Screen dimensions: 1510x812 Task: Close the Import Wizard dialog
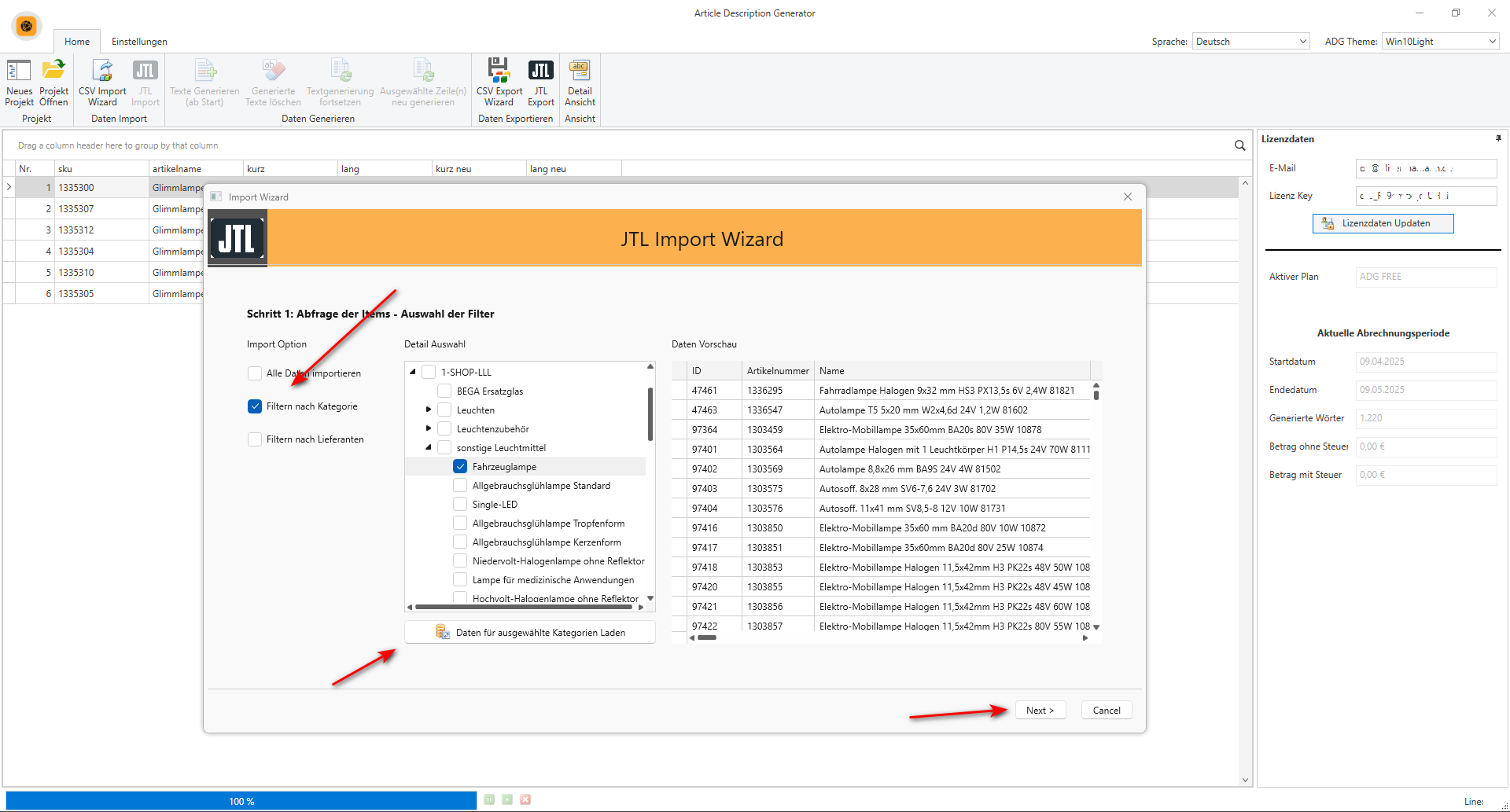pos(1128,197)
